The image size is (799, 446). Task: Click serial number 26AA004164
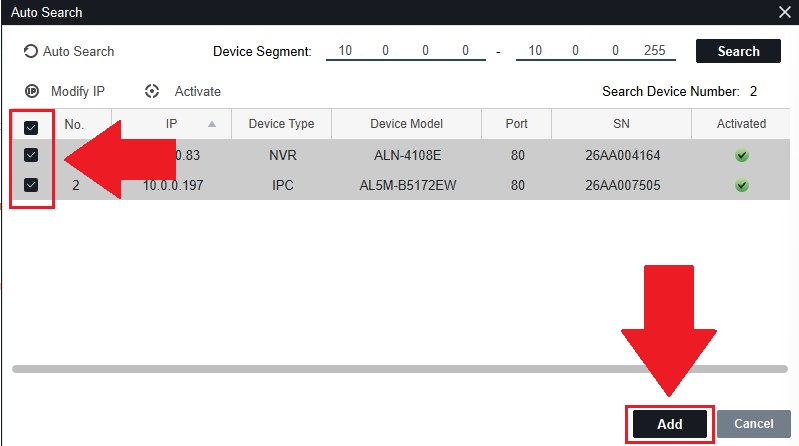[623, 155]
